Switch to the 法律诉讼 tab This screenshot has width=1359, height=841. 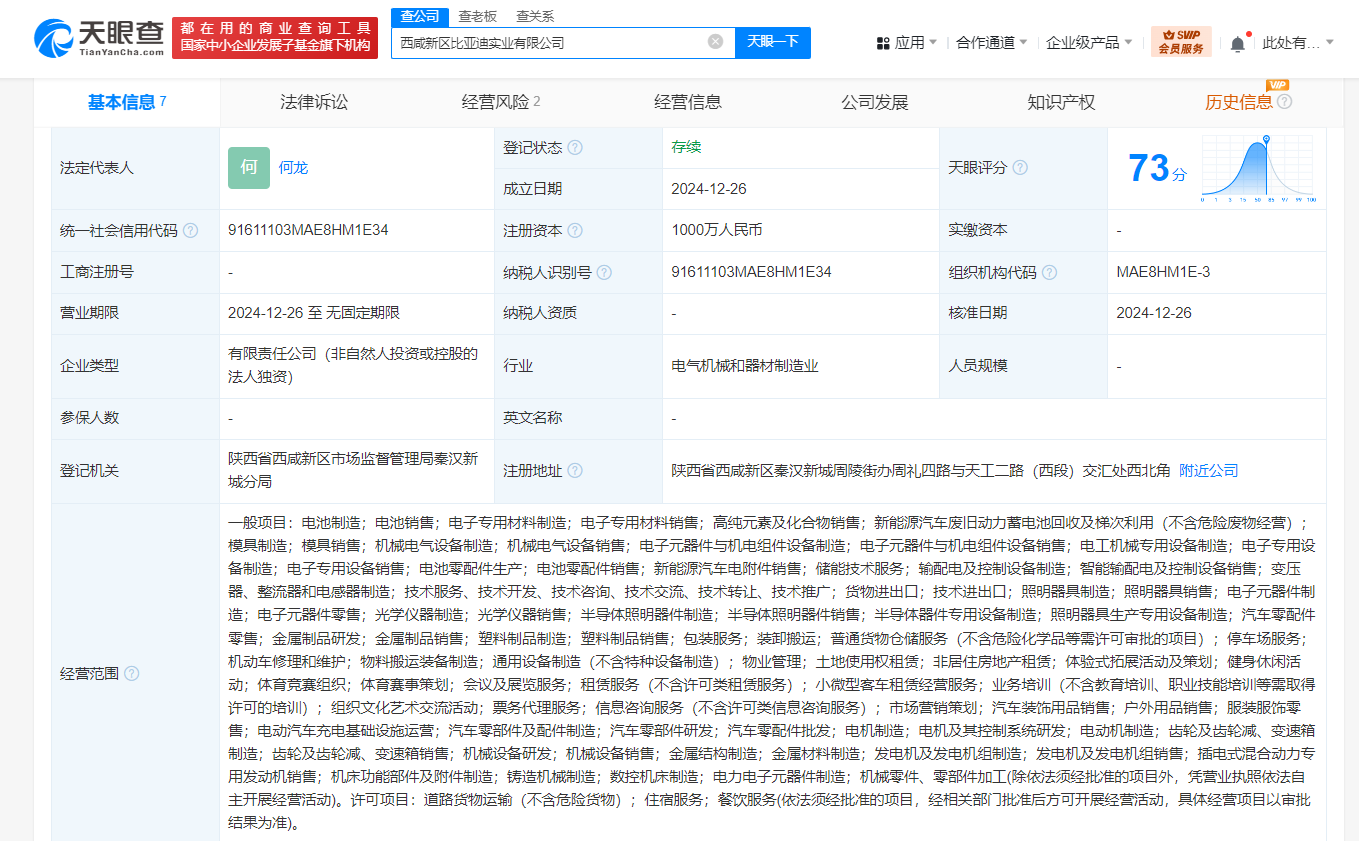pyautogui.click(x=314, y=102)
